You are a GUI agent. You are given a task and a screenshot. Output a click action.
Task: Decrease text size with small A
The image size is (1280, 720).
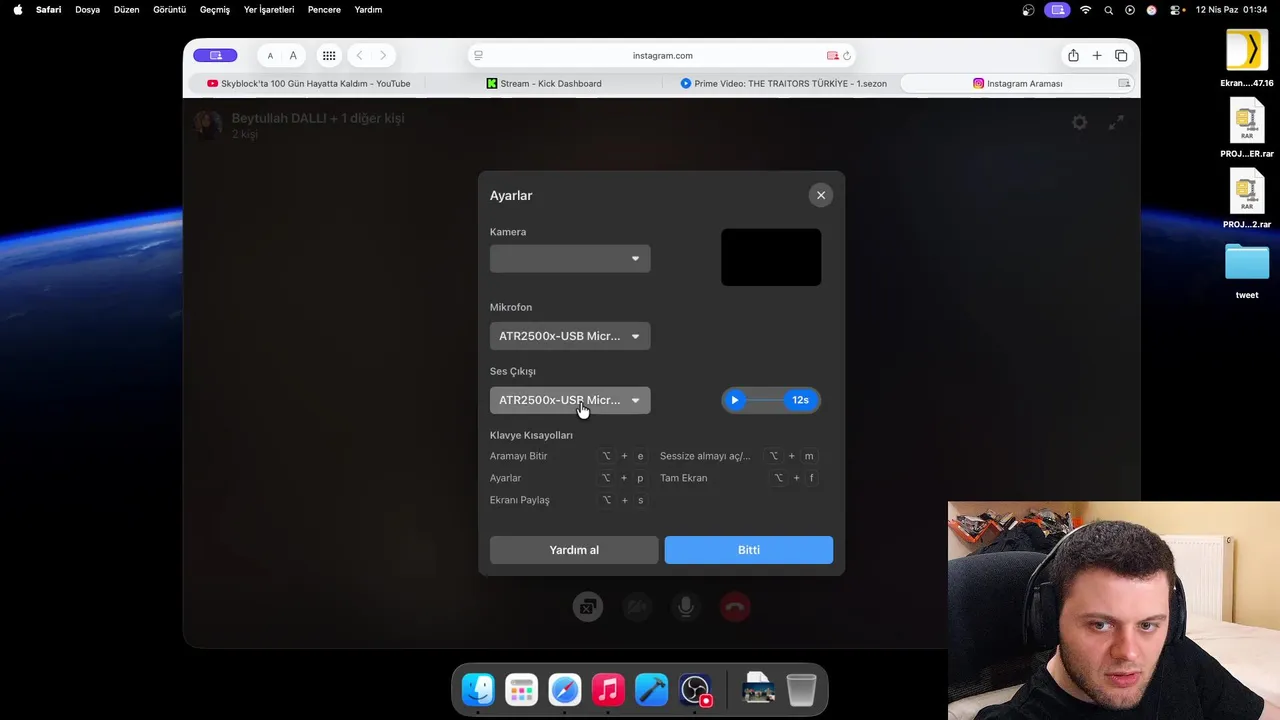270,56
